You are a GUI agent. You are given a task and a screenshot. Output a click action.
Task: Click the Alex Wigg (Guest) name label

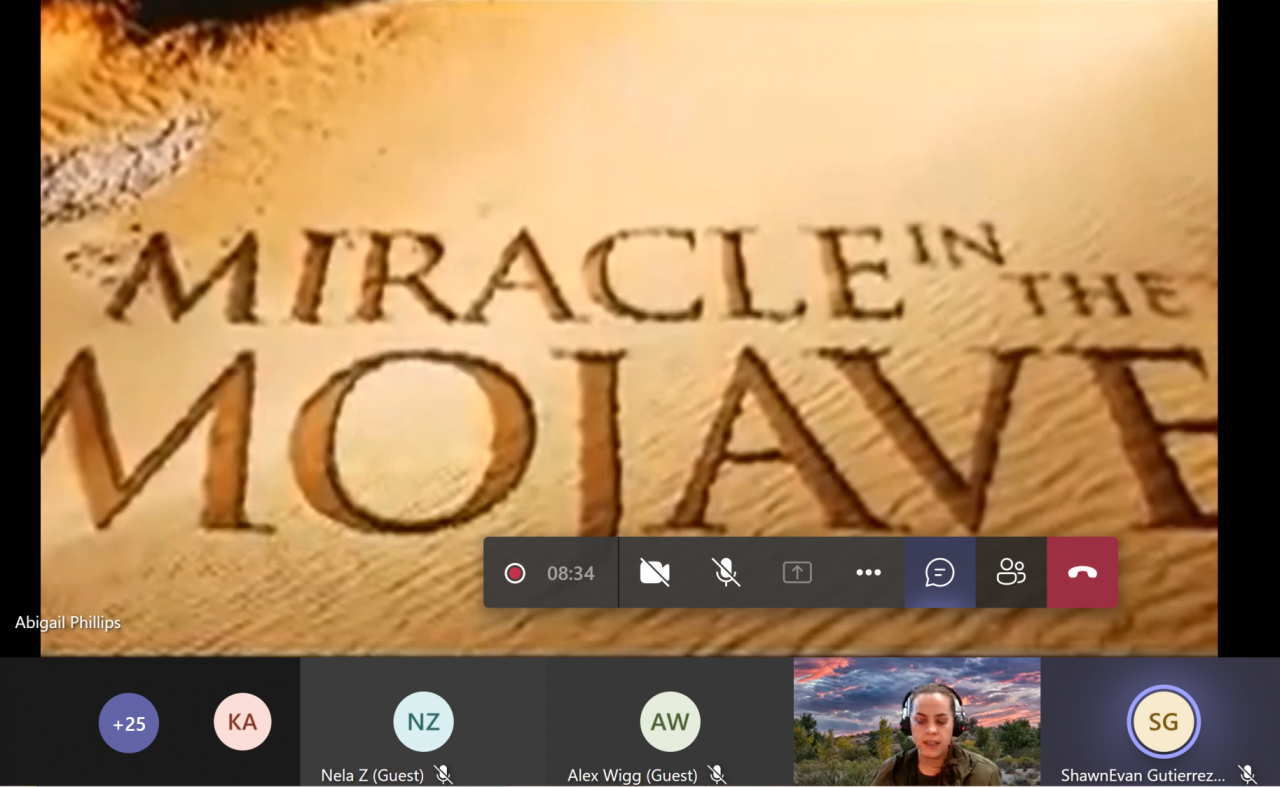tap(632, 775)
